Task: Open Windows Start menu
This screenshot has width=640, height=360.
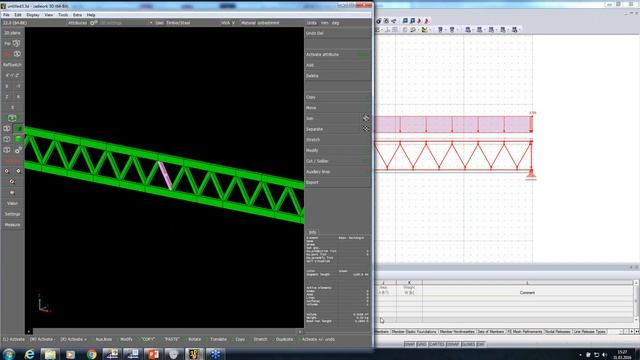Action: [x=9, y=354]
